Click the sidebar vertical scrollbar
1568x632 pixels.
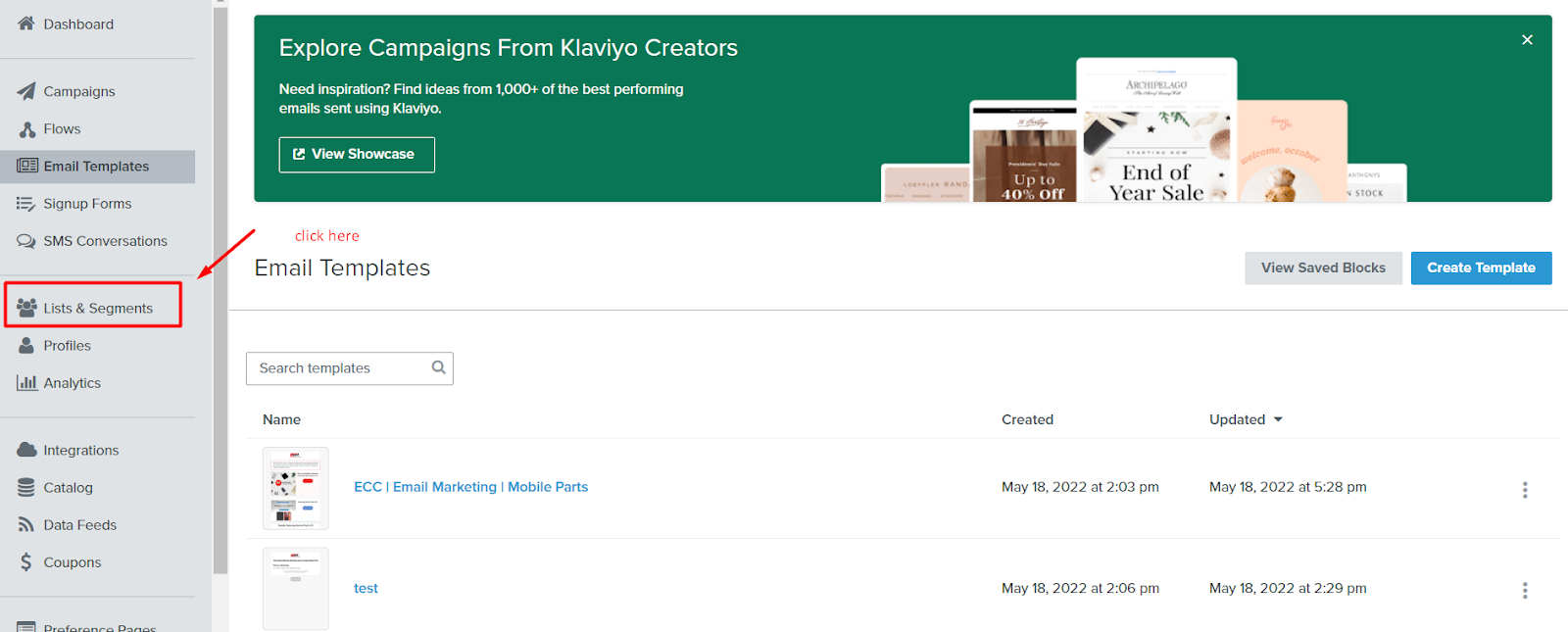click(220, 289)
